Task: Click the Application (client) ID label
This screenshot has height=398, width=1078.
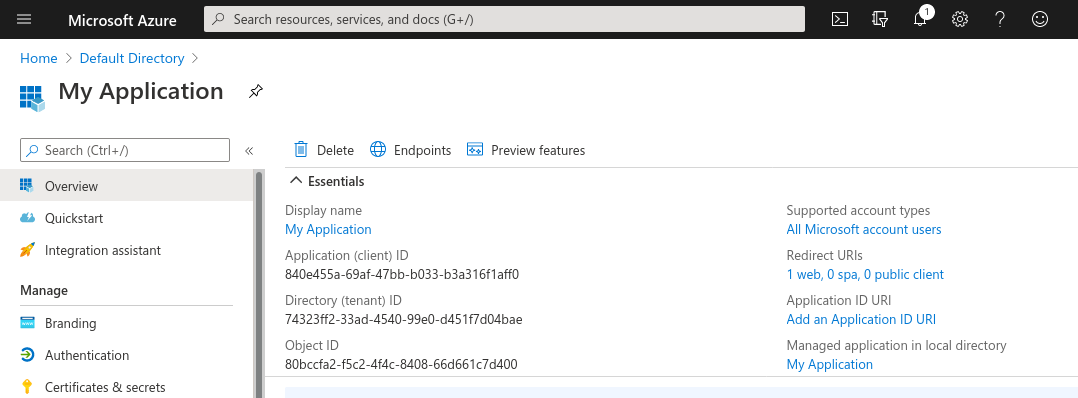Action: click(346, 255)
